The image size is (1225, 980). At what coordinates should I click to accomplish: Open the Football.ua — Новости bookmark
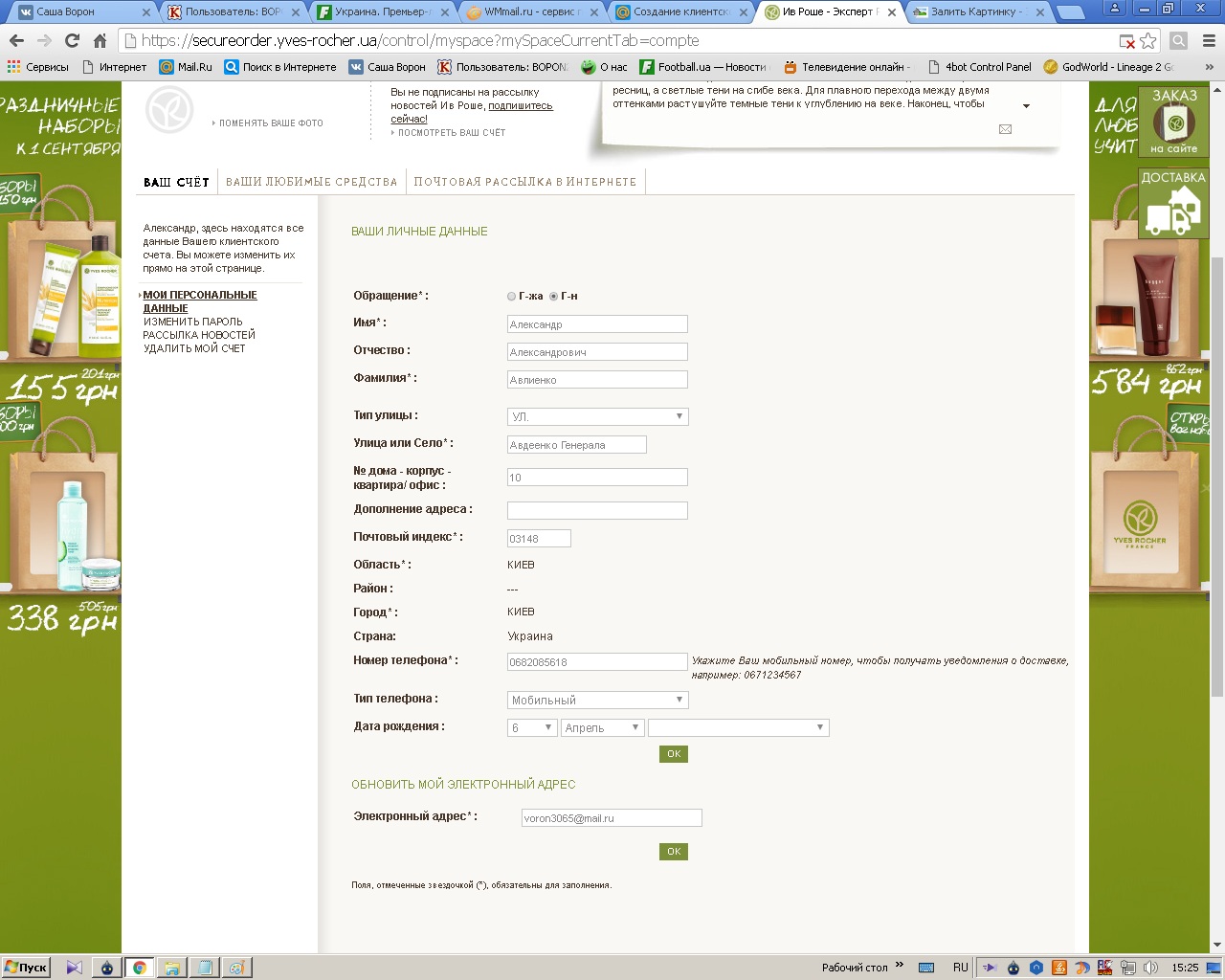[x=703, y=67]
